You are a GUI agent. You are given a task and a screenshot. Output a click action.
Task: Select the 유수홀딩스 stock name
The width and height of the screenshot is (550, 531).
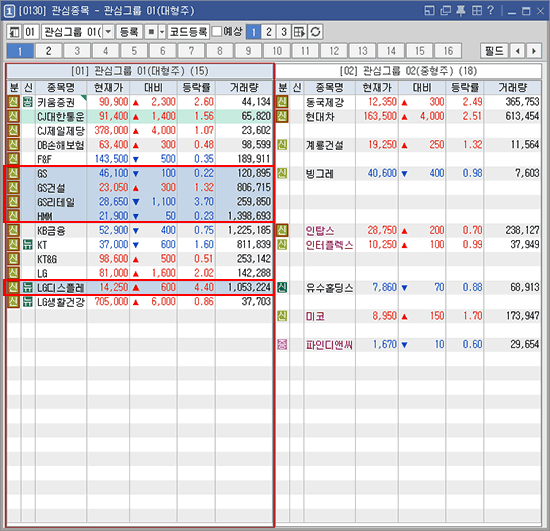[329, 288]
